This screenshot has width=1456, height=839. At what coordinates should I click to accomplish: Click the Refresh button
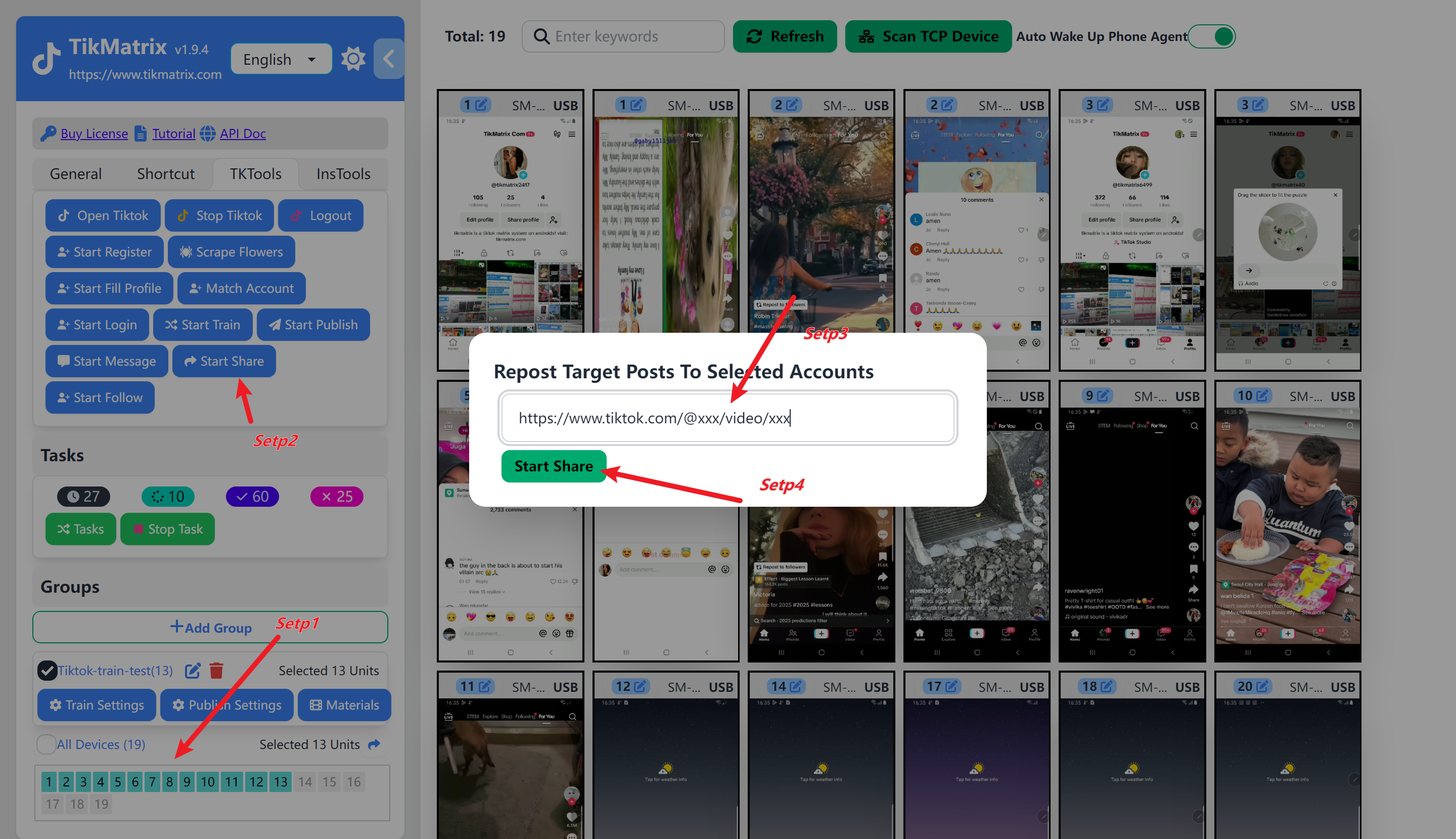[x=785, y=36]
